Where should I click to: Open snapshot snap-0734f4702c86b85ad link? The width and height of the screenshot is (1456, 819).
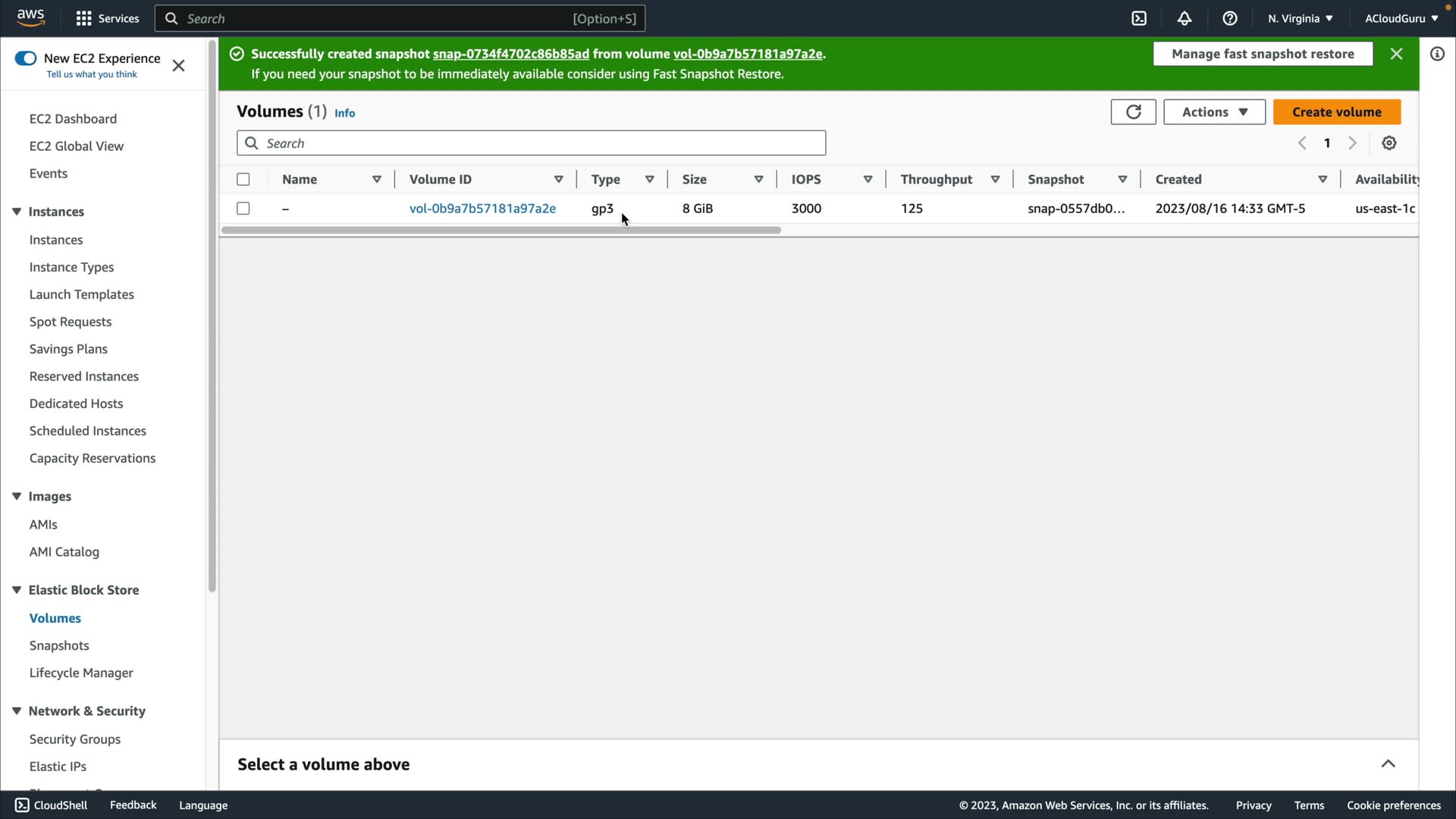(x=510, y=54)
